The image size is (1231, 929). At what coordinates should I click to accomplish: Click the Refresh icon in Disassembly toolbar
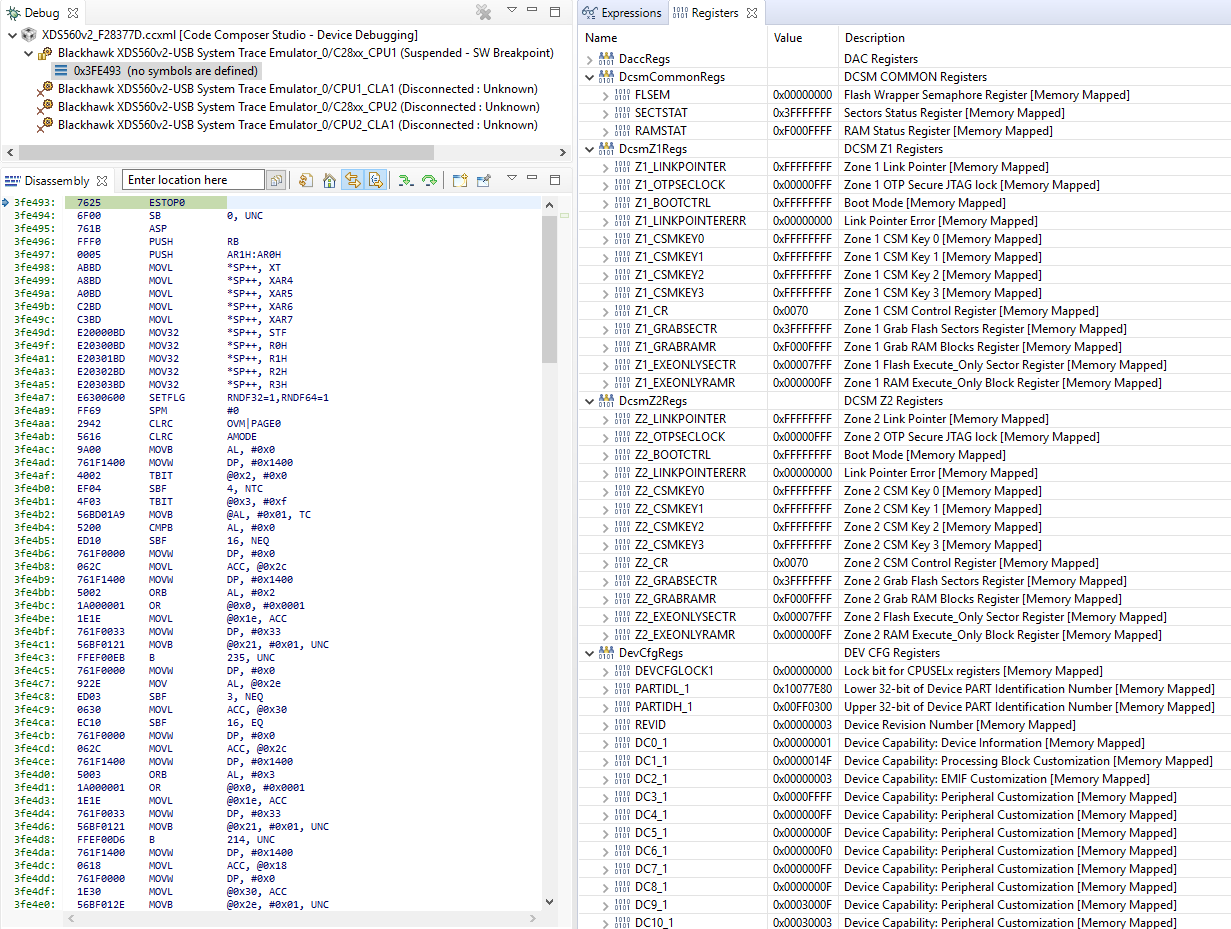pos(306,180)
